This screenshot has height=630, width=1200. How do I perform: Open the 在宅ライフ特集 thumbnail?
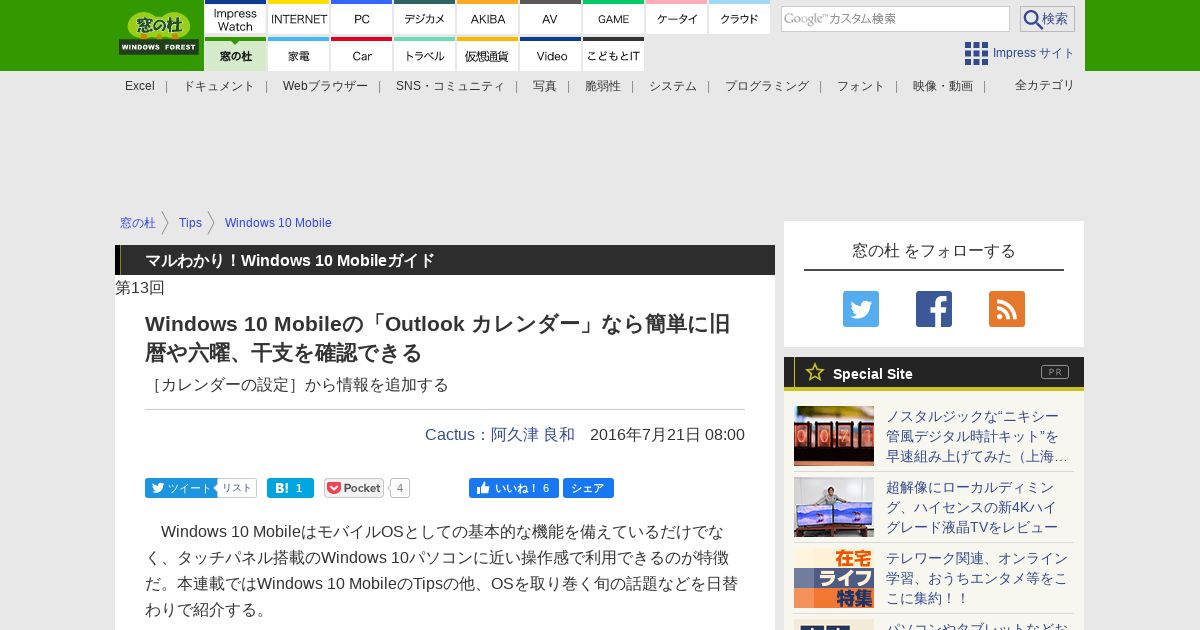[x=834, y=578]
